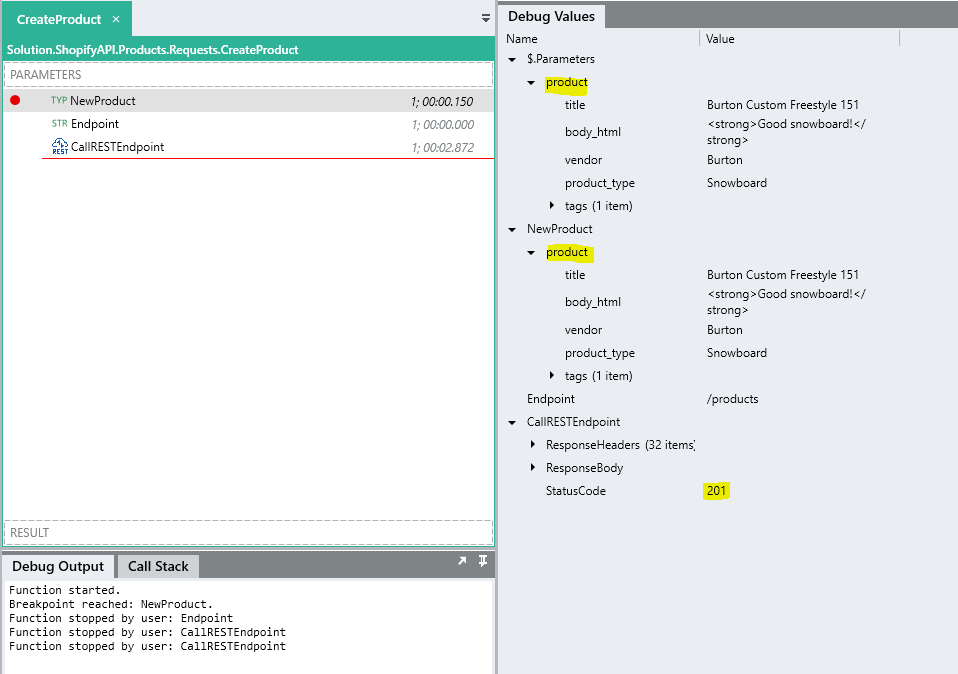
Task: Click the Name column header
Action: (522, 38)
